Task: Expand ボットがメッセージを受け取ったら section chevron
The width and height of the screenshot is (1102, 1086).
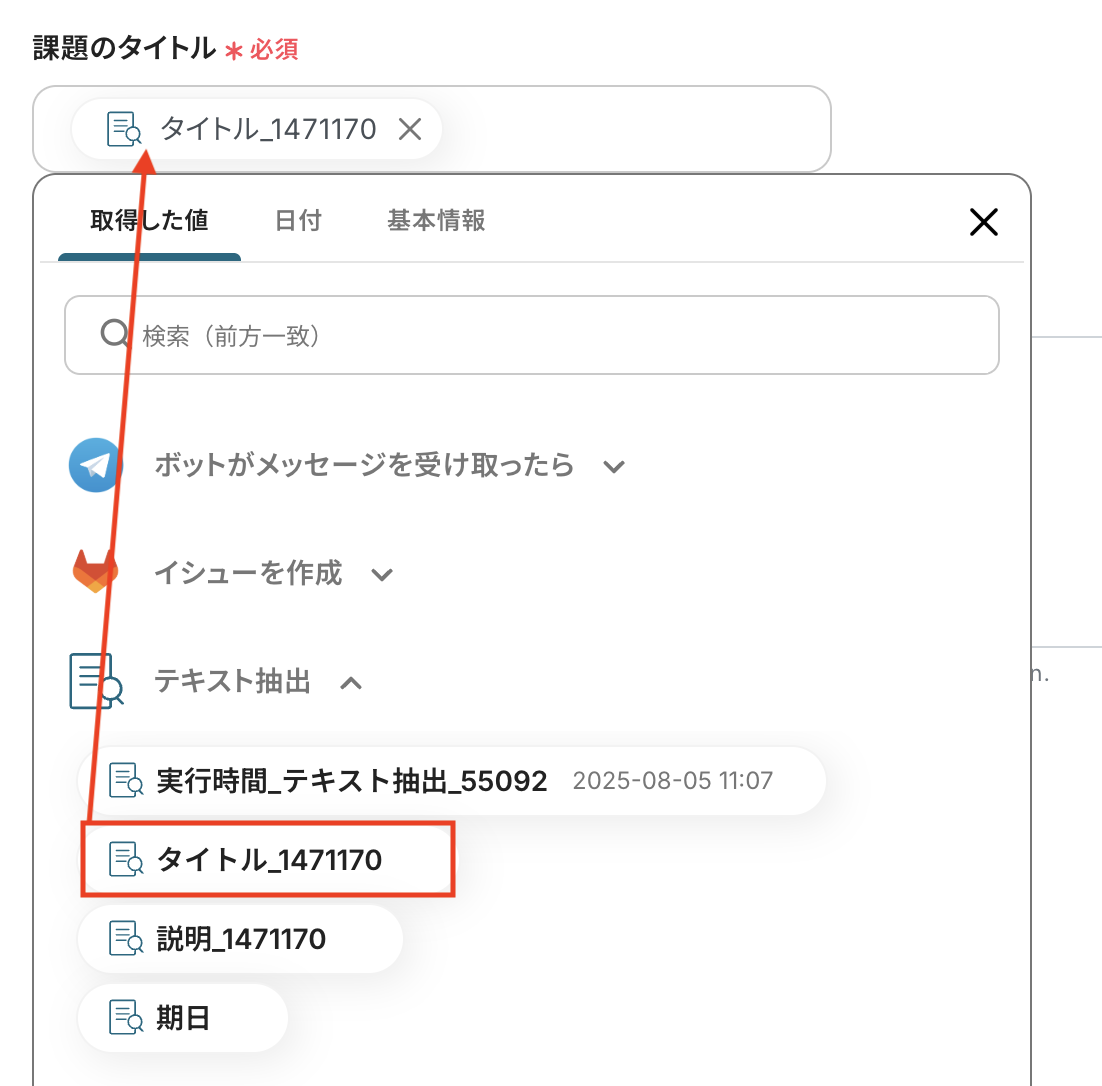Action: [614, 467]
